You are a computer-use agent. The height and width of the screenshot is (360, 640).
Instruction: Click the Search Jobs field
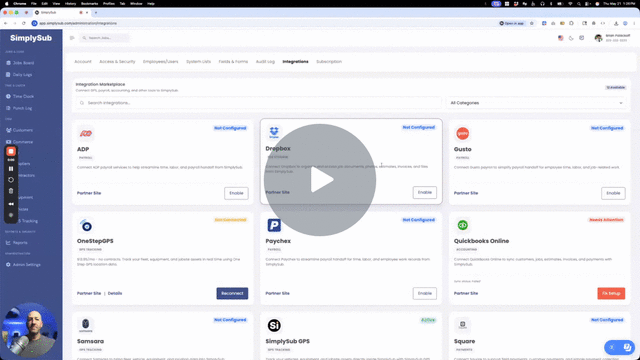(104, 38)
